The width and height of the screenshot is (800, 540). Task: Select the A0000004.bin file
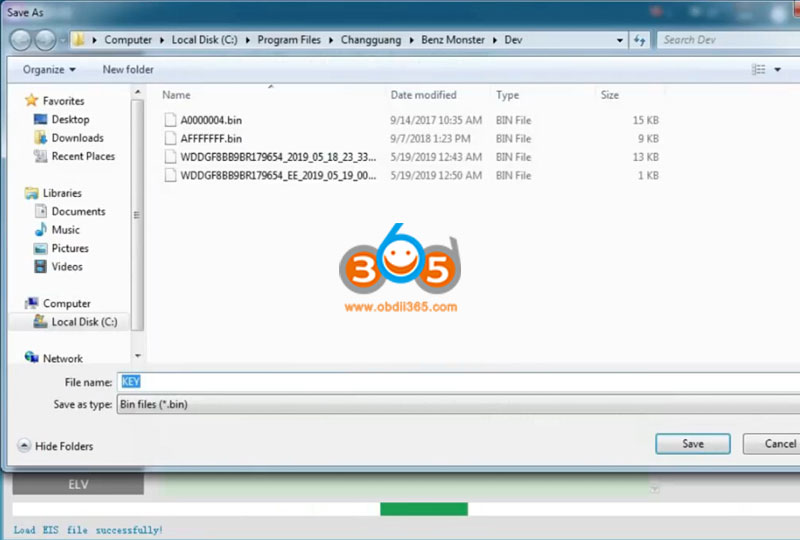pos(210,120)
